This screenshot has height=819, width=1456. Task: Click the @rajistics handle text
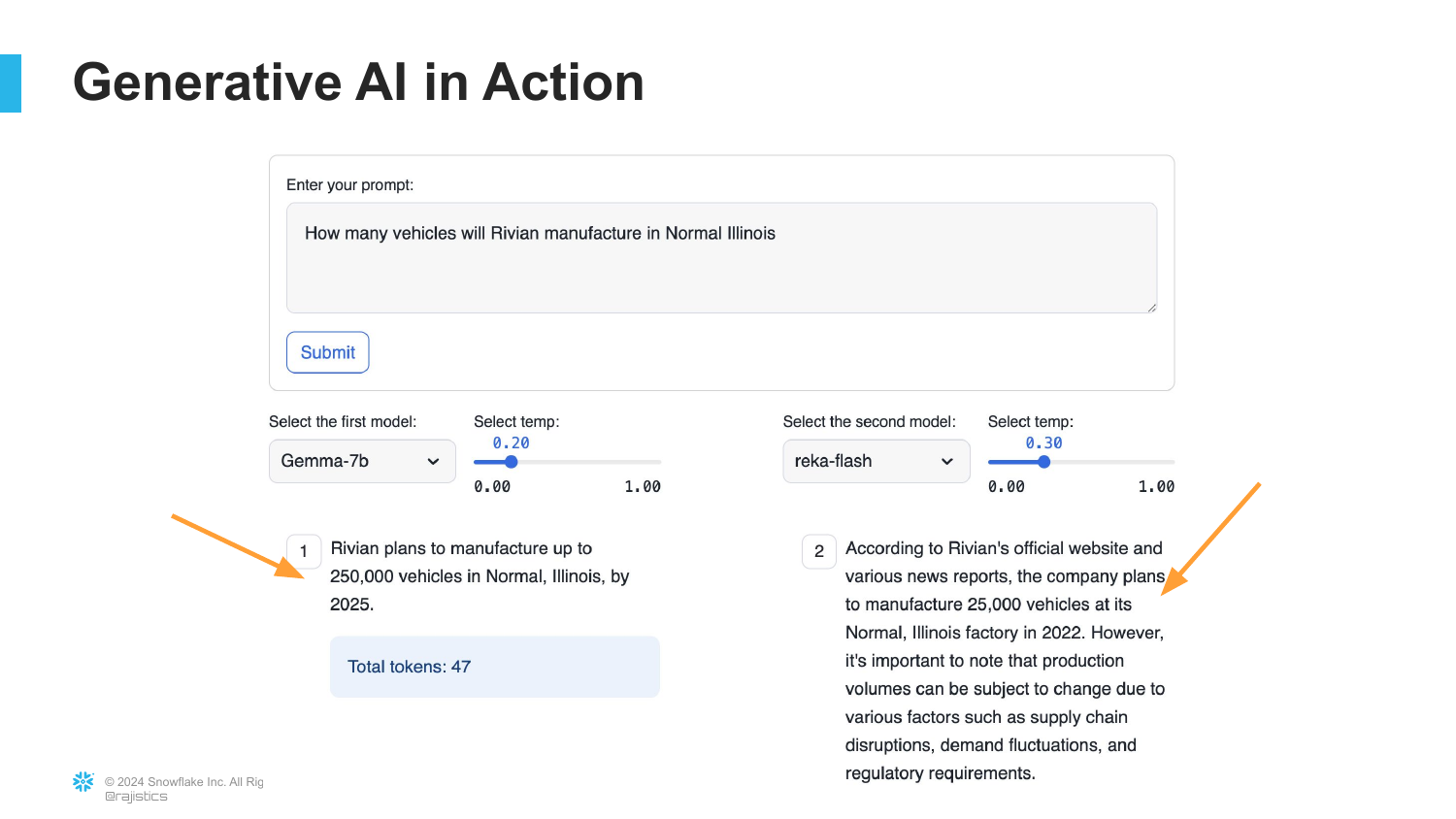point(136,797)
